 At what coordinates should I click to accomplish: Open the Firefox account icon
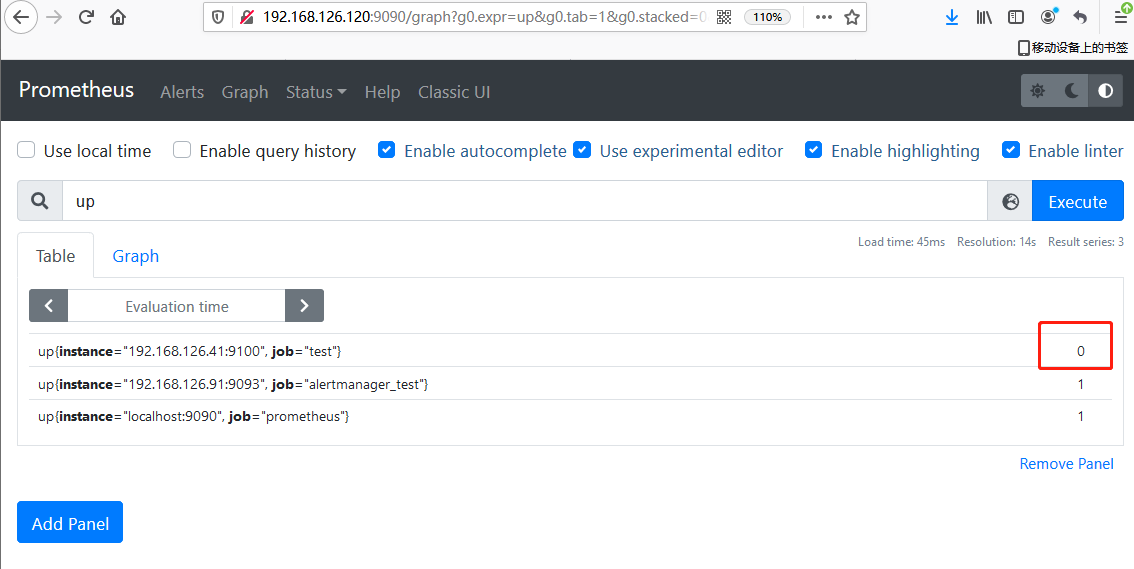pyautogui.click(x=1048, y=17)
